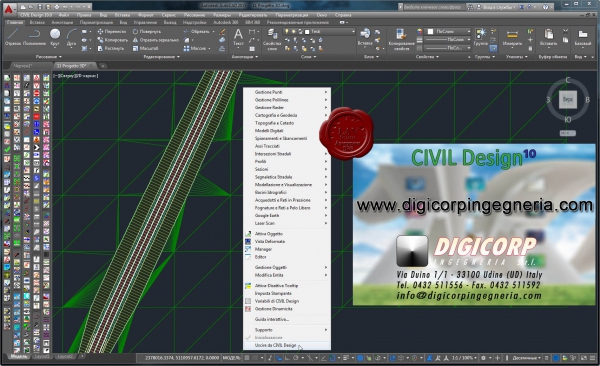Screen dimensions: 600x366
Task: Click Вход в службы sign-in
Action: click(x=496, y=7)
